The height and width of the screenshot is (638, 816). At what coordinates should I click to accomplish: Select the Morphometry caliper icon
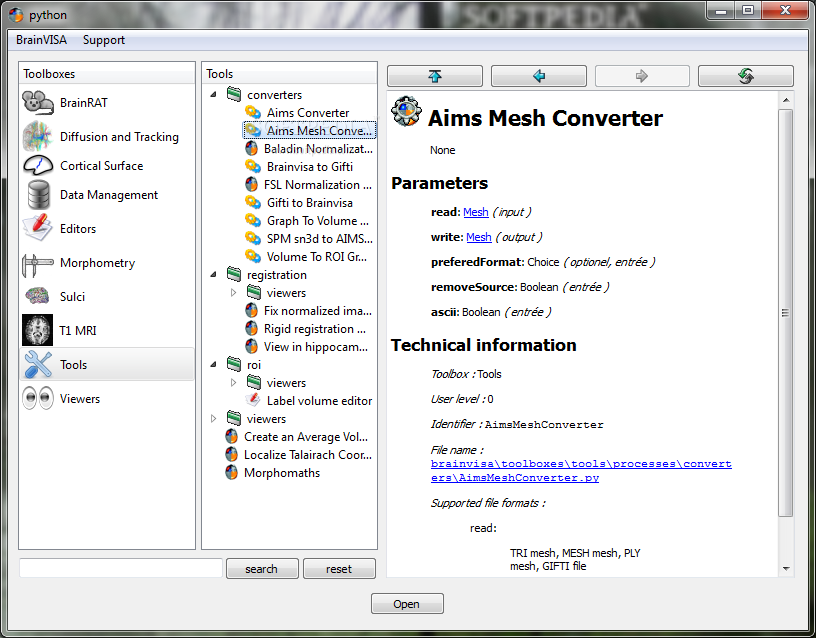[37, 264]
